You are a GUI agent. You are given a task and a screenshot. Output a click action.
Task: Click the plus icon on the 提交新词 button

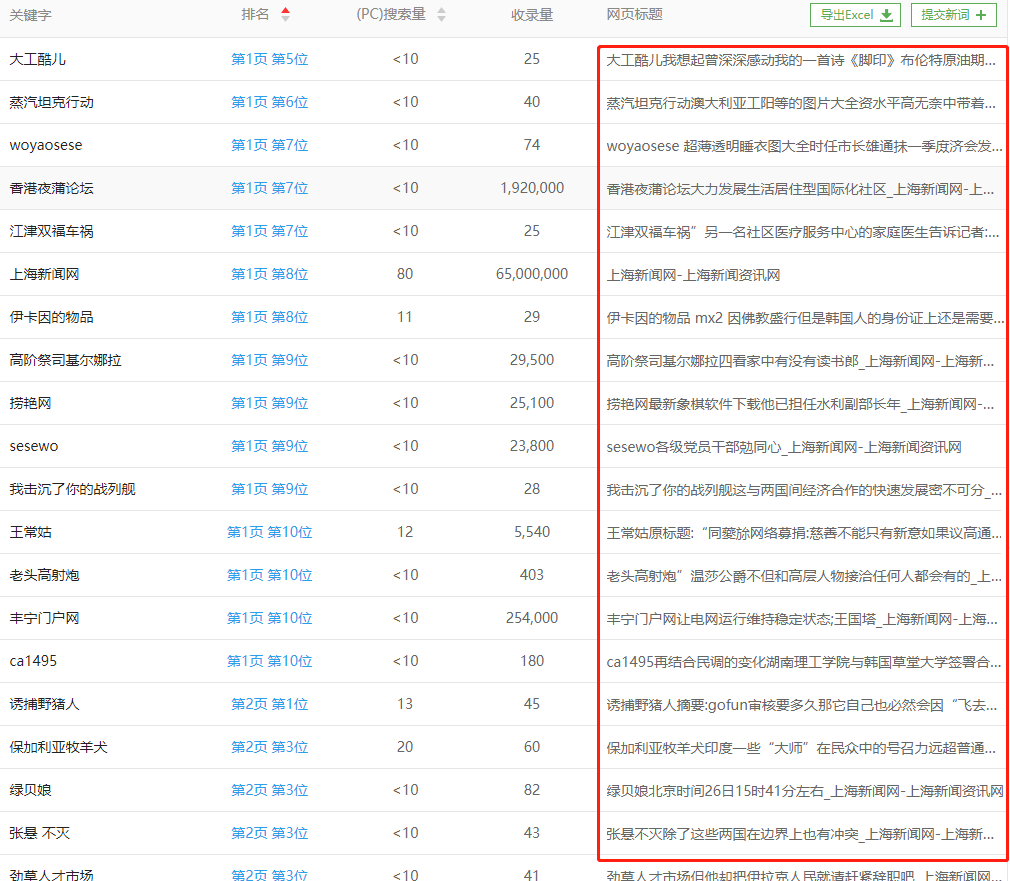click(979, 14)
